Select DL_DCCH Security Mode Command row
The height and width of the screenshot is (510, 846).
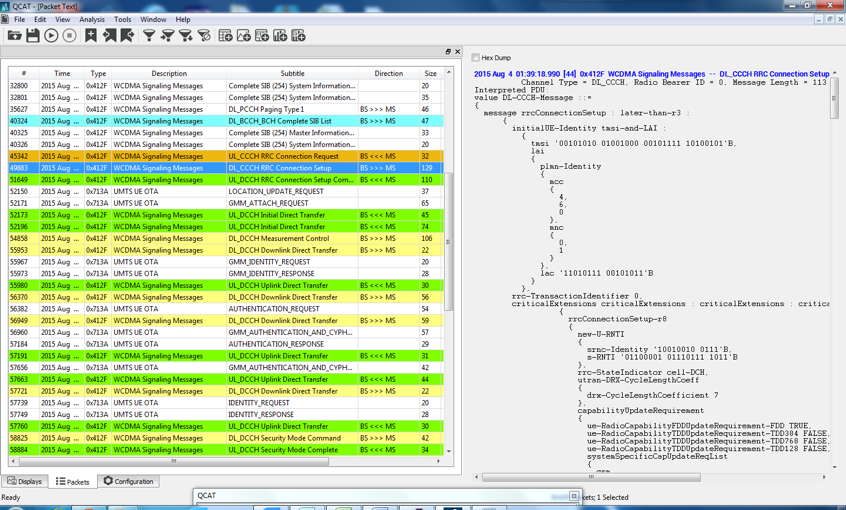[226, 438]
